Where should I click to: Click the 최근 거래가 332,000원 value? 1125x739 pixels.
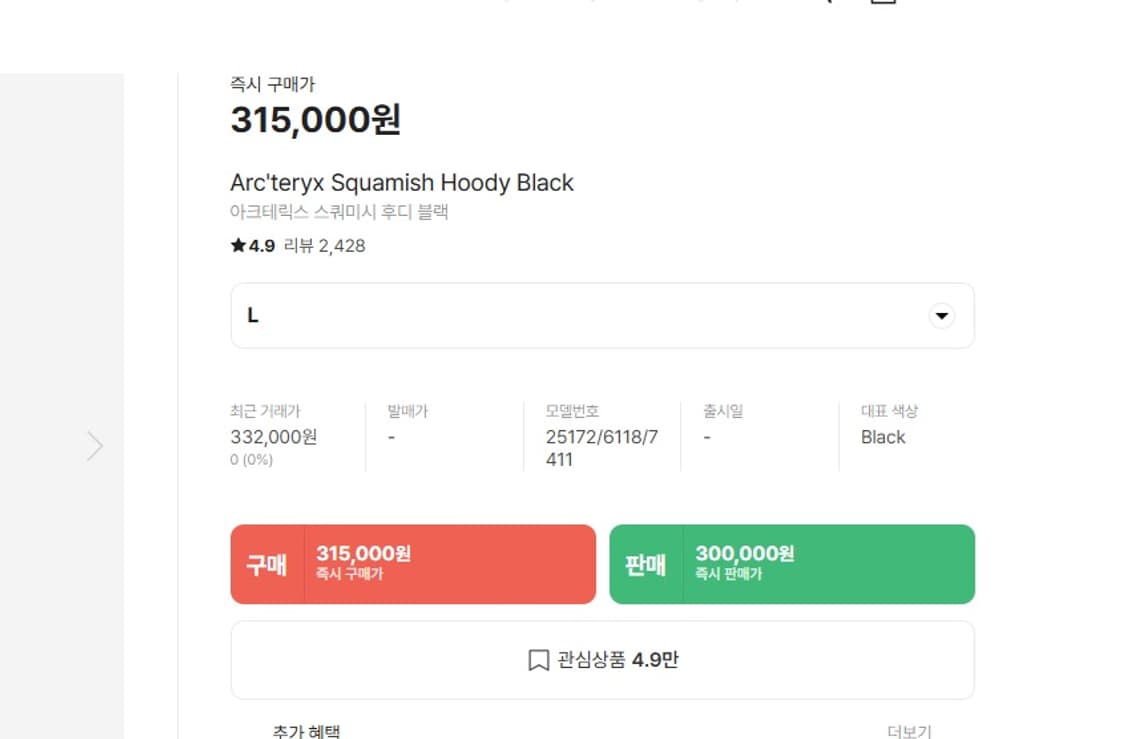click(273, 437)
